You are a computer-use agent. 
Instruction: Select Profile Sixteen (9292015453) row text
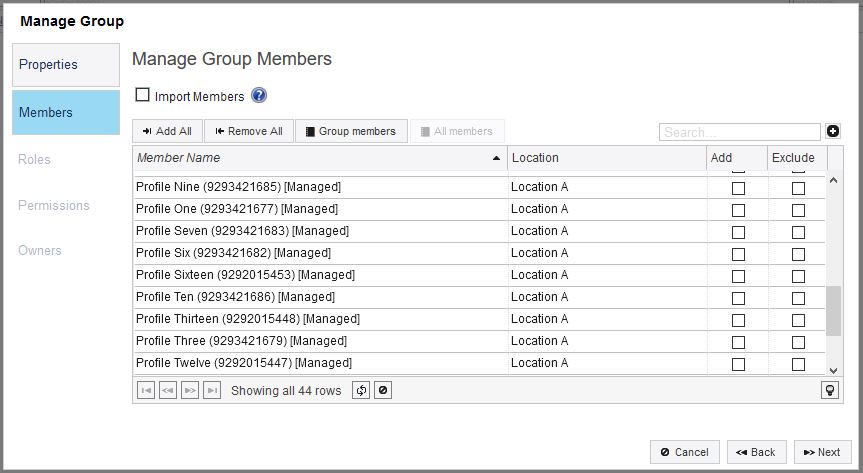[245, 275]
